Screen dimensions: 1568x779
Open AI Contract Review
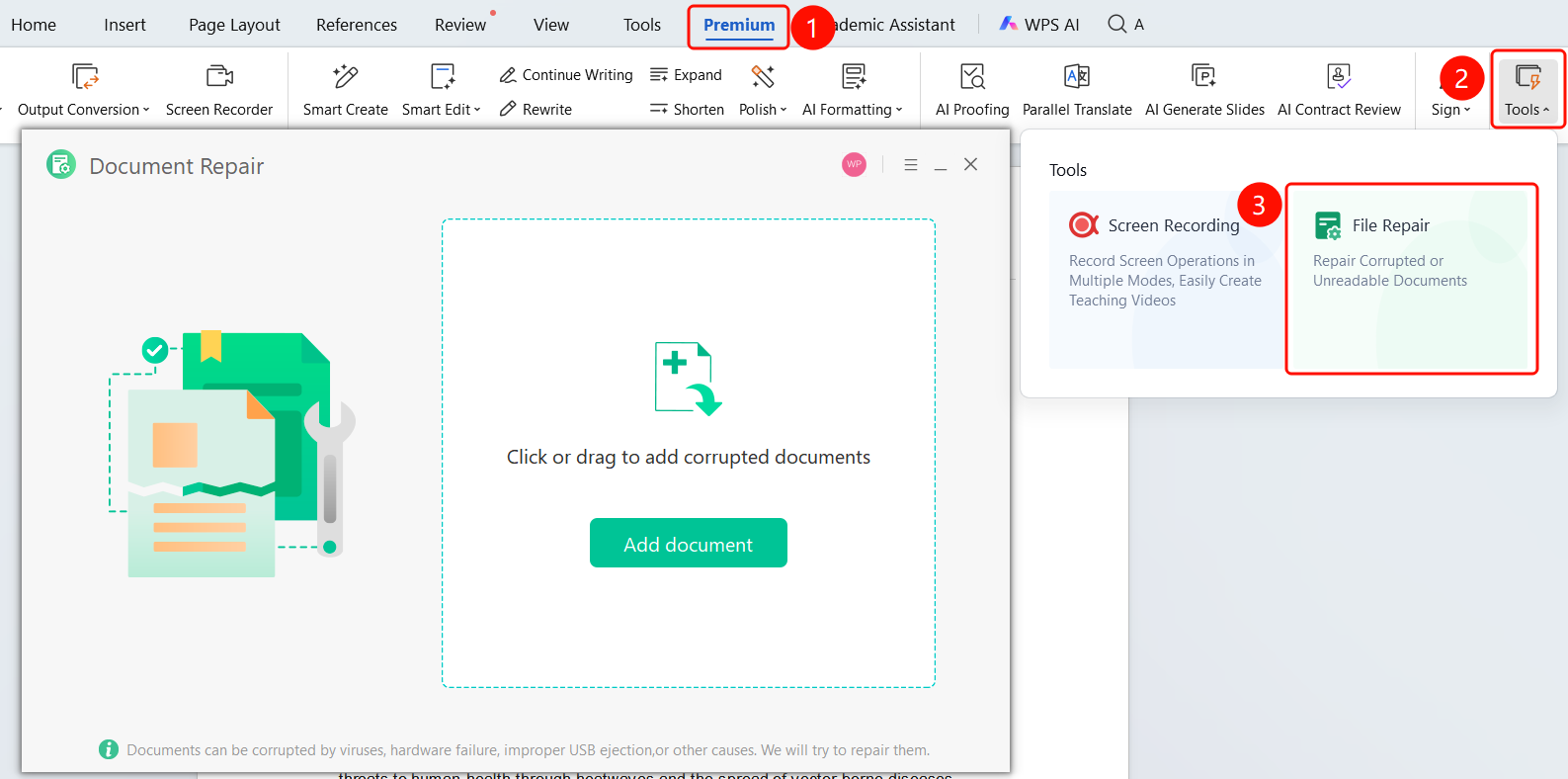(1339, 90)
